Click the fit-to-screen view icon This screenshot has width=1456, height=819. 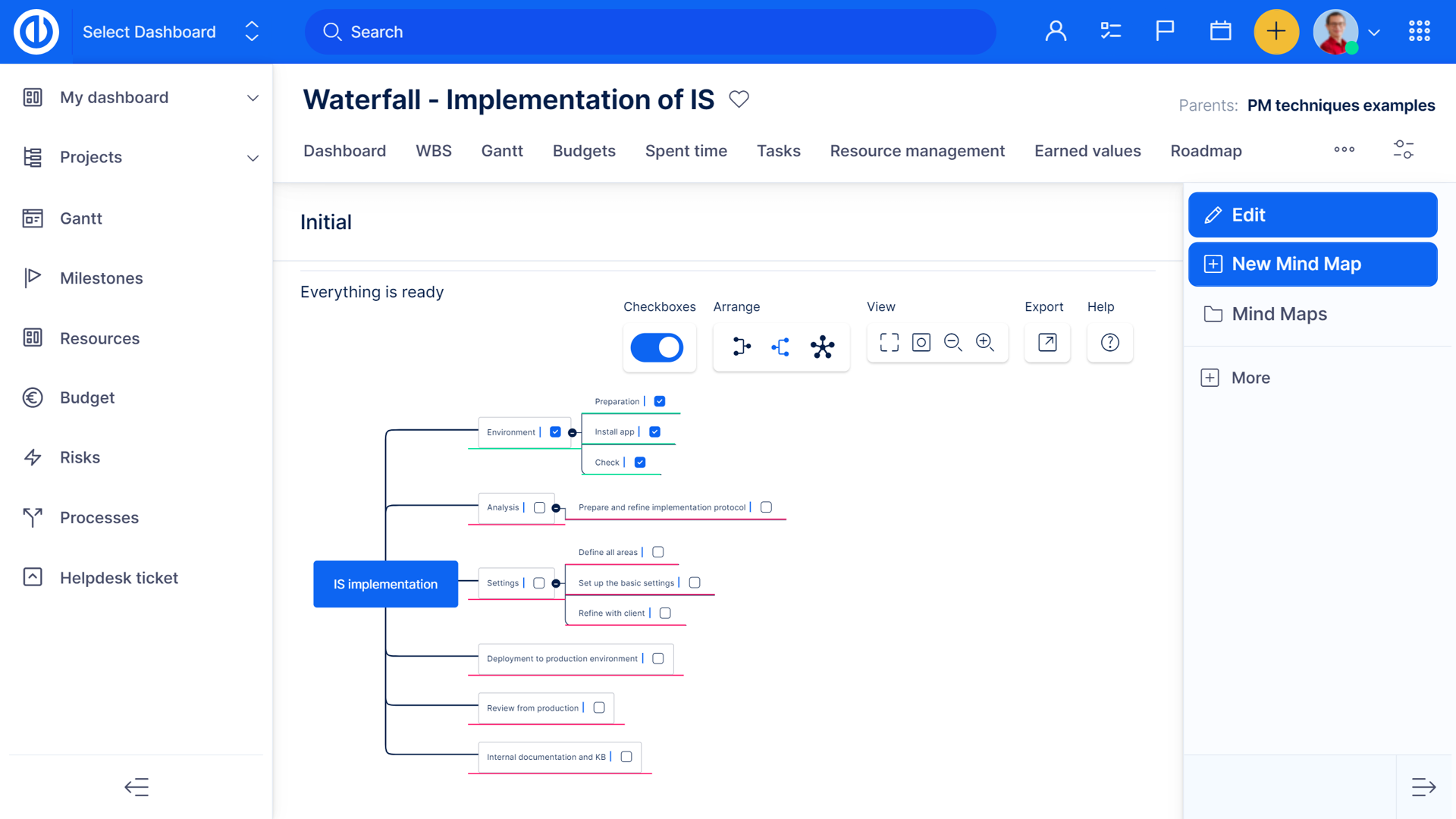click(x=889, y=342)
